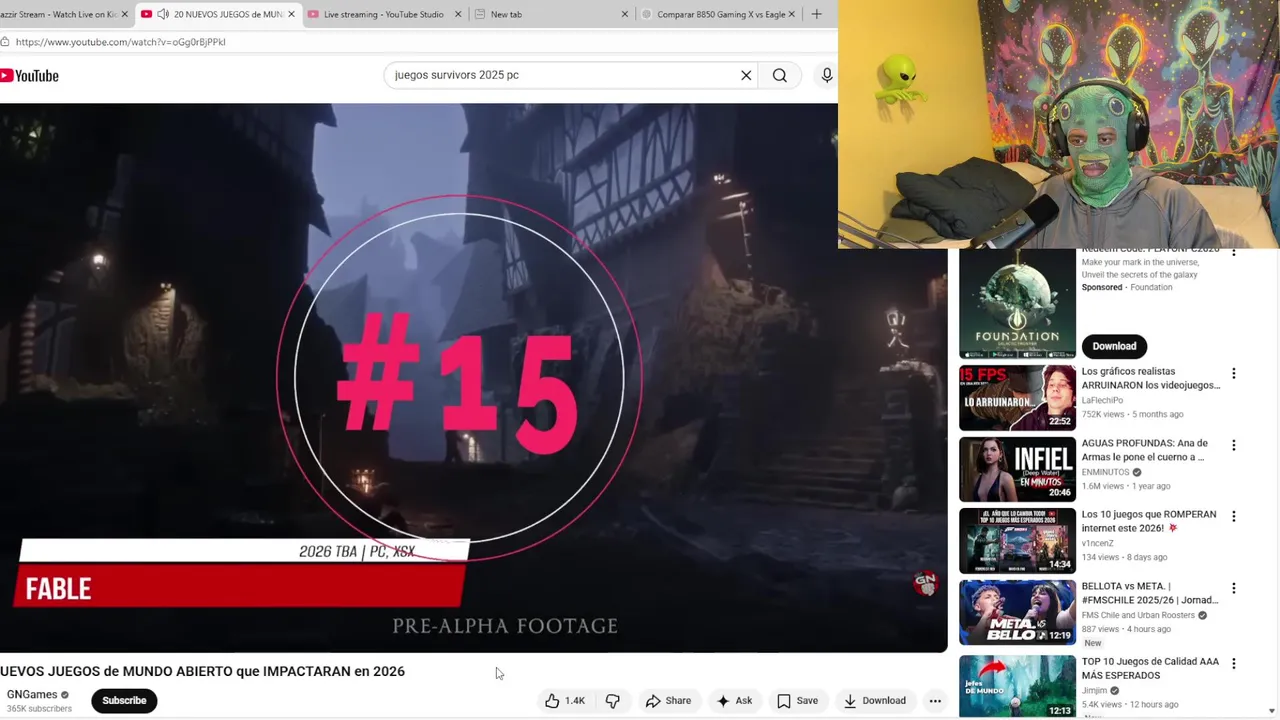This screenshot has width=1280, height=720.
Task: Switch to 'Comparar 8850 Gaming X vs Eagle' tab
Action: [x=720, y=14]
